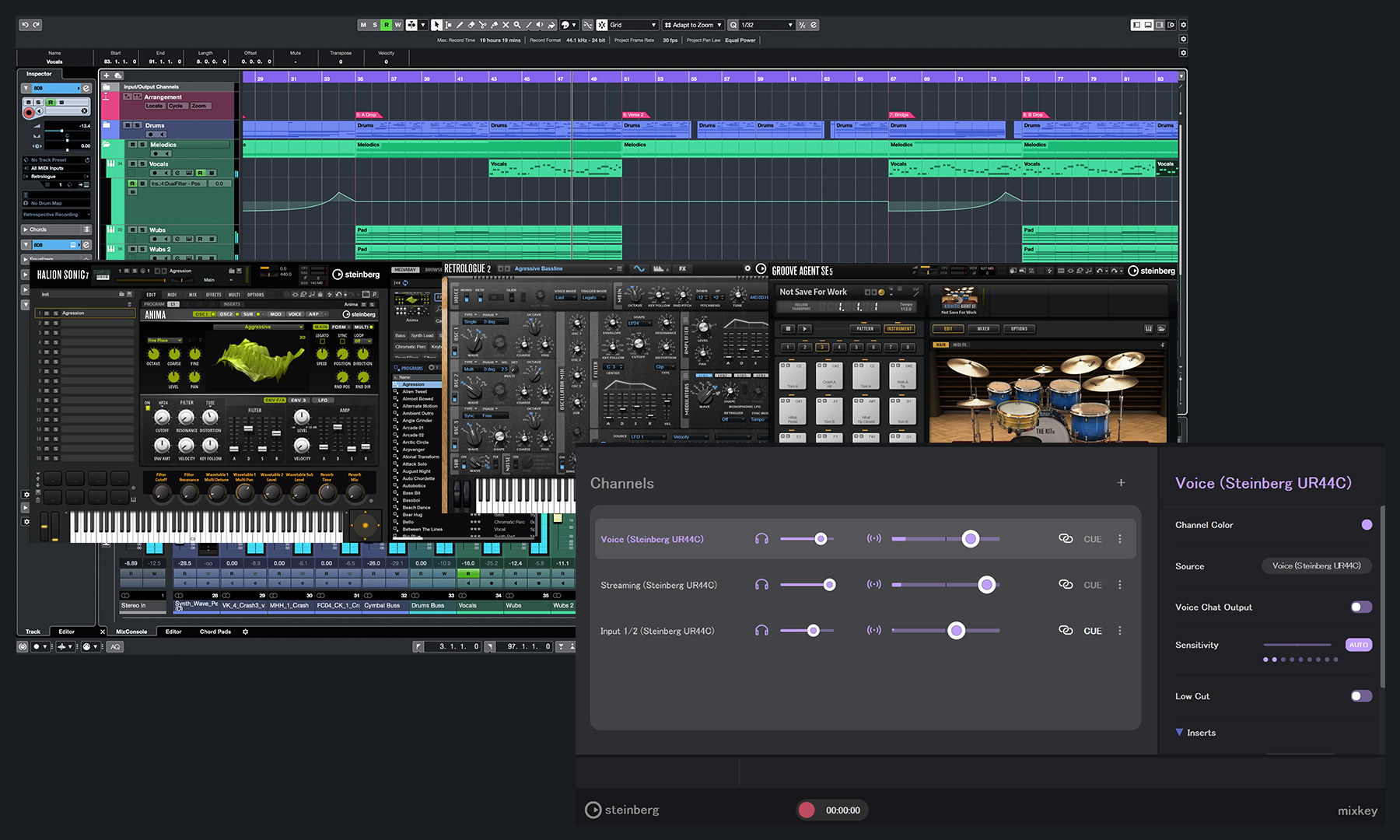Select the Zoom magnifier tool
The width and height of the screenshot is (1400, 840).
[x=517, y=25]
